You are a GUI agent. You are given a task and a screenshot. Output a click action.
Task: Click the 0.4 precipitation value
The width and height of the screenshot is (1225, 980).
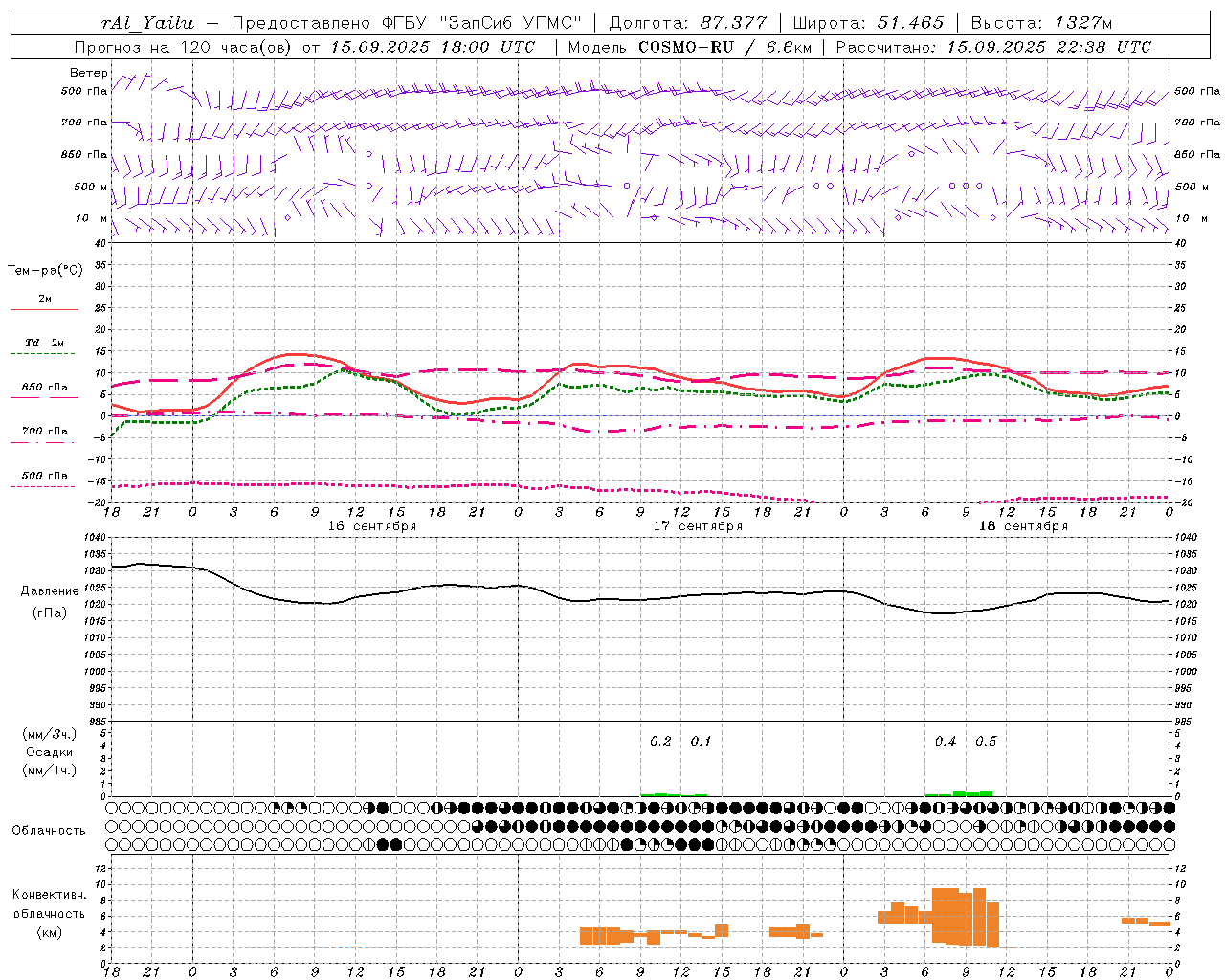pyautogui.click(x=946, y=742)
